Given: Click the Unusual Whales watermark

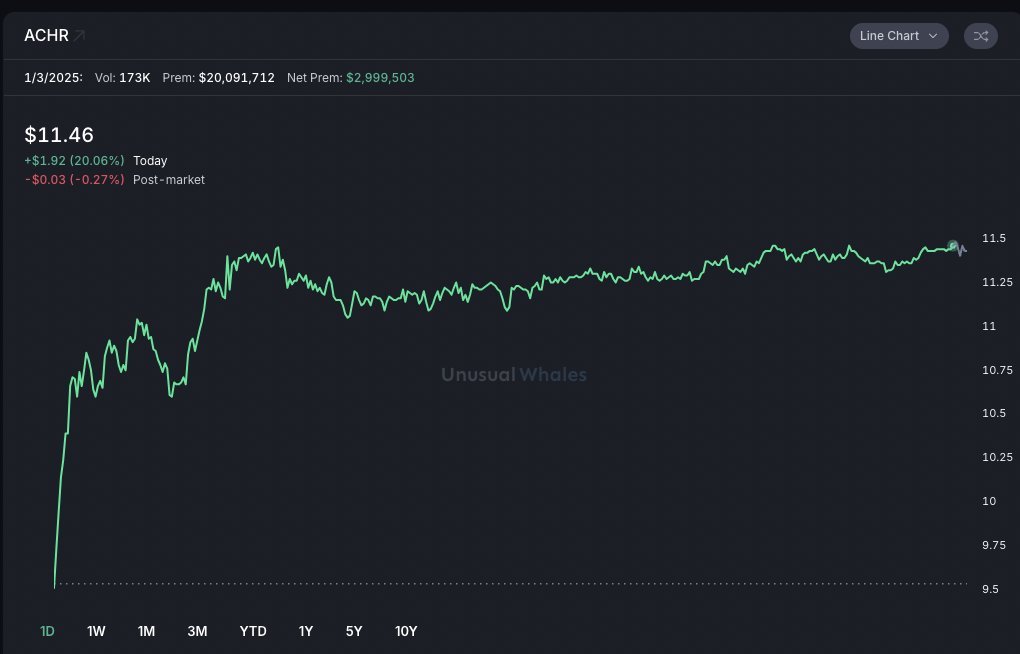Looking at the screenshot, I should [x=514, y=375].
